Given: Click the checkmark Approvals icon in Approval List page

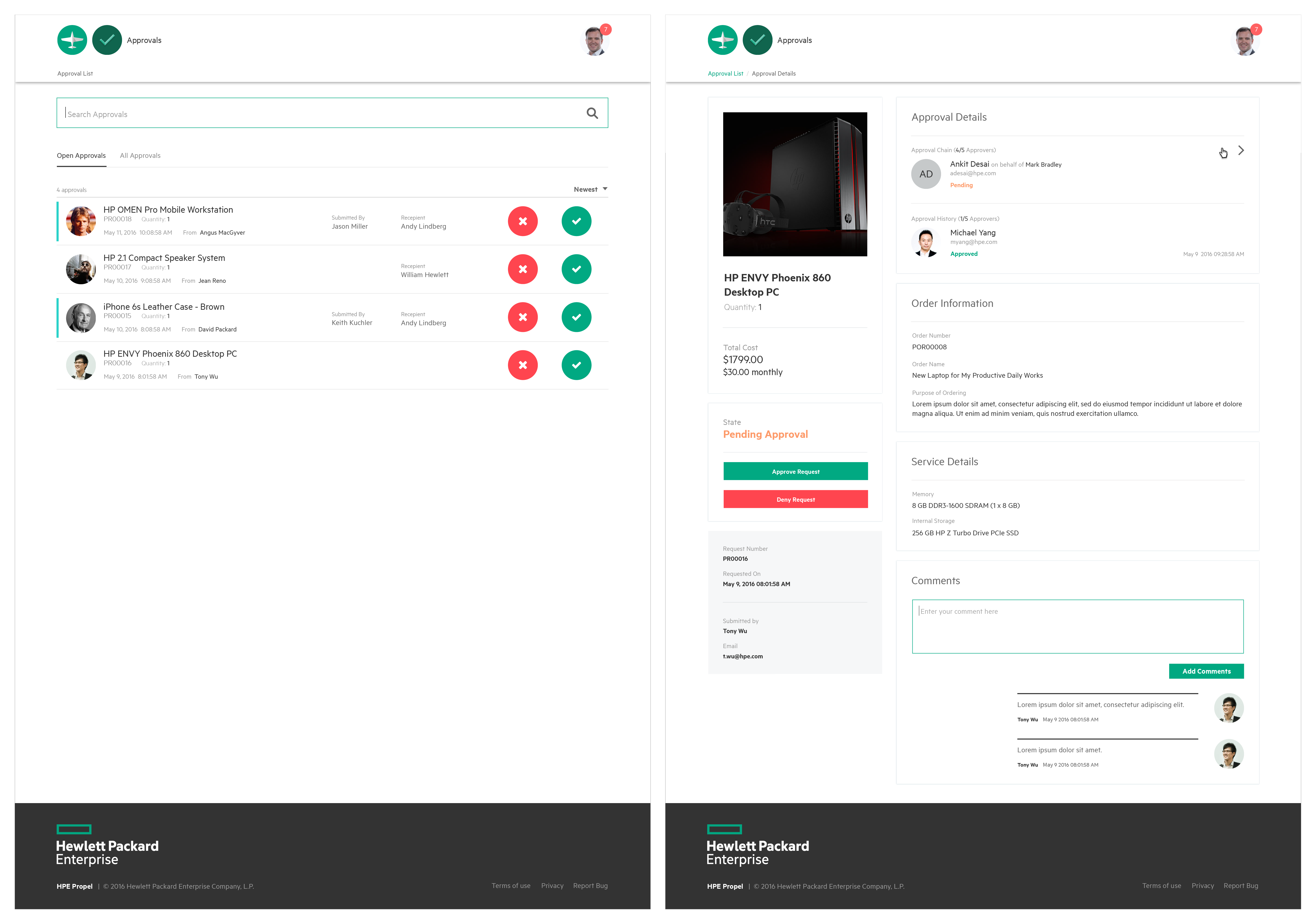Looking at the screenshot, I should [107, 40].
